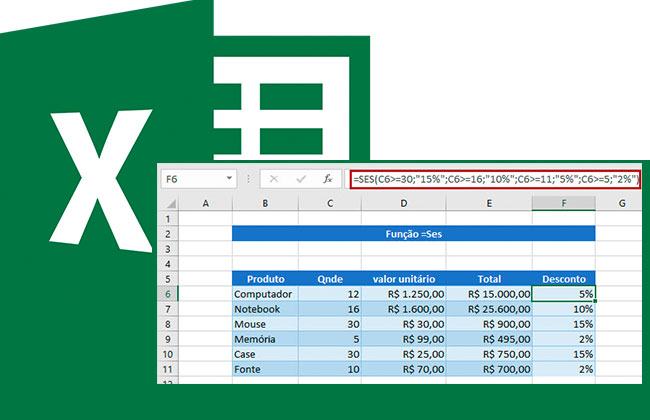The width and height of the screenshot is (650, 420).
Task: Click quantity cell 16 for Notebook
Action: coord(330,309)
